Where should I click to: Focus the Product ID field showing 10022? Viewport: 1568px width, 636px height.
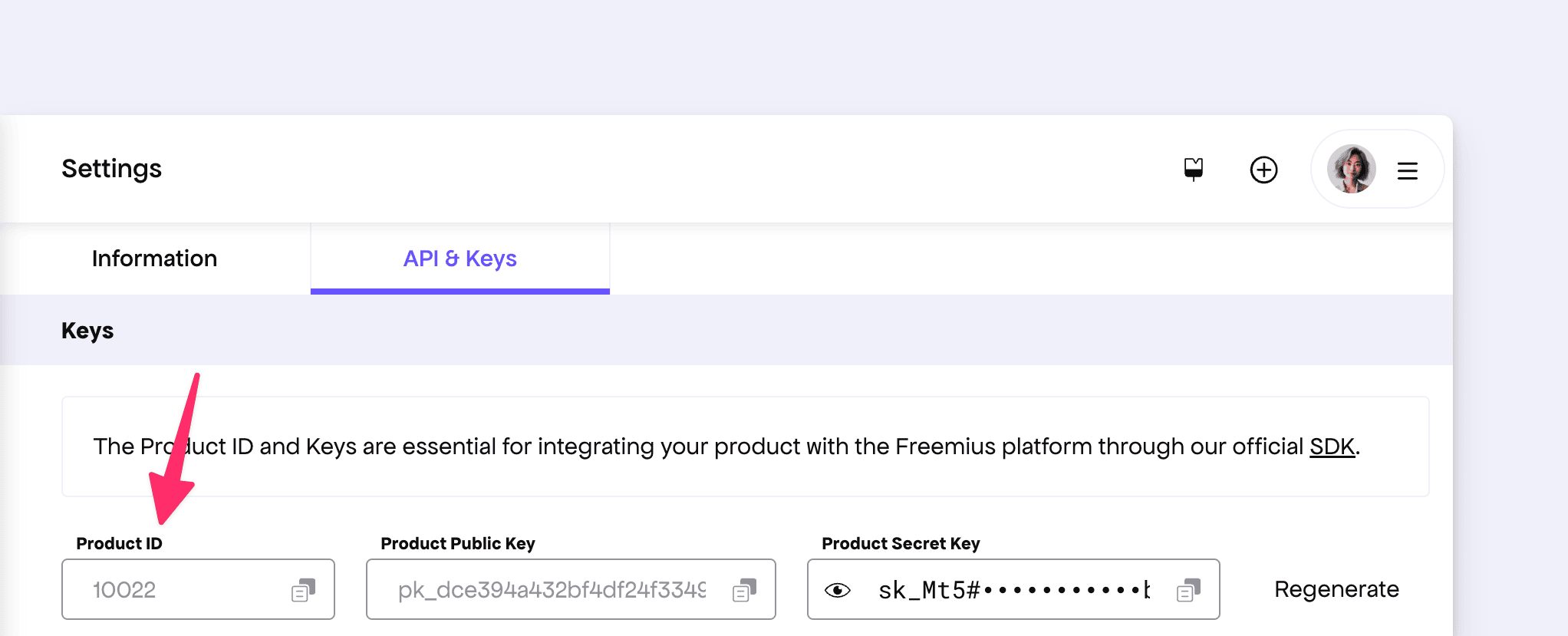pos(176,590)
